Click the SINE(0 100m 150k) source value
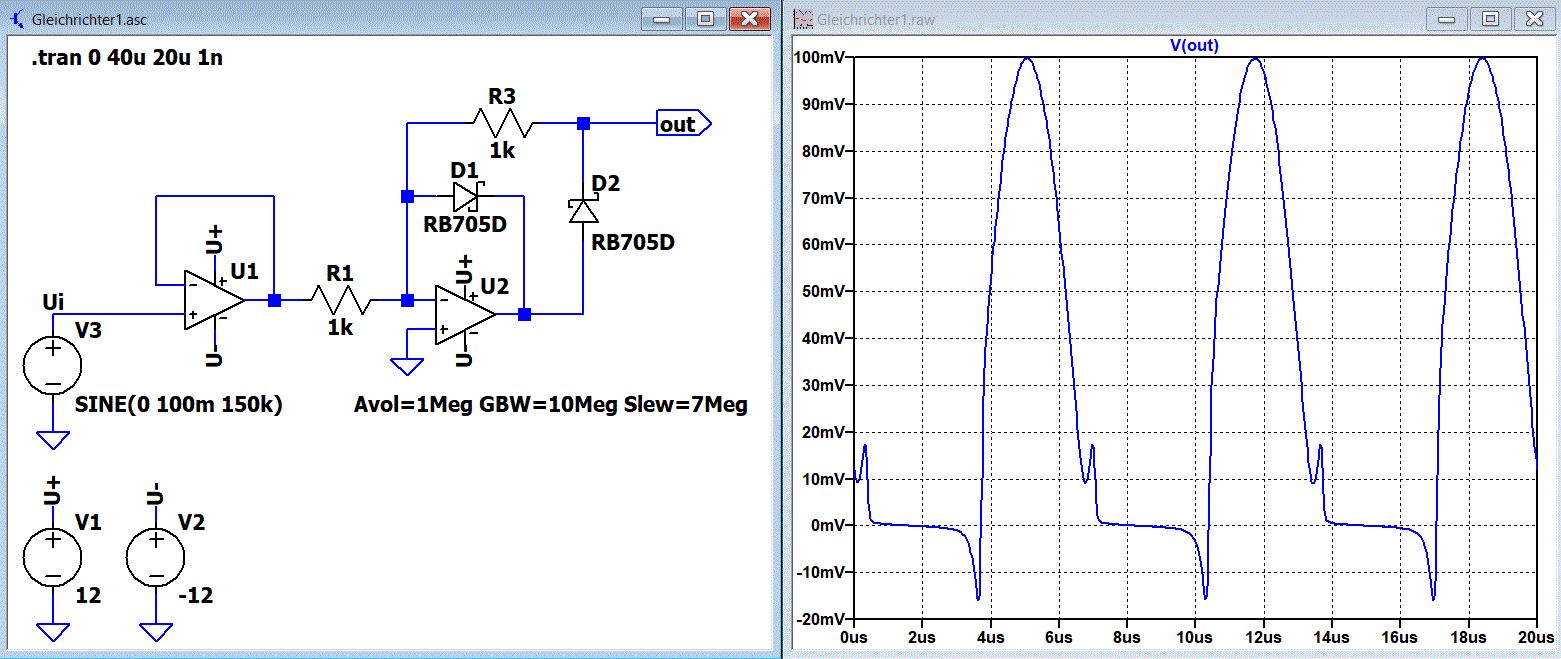 click(179, 405)
